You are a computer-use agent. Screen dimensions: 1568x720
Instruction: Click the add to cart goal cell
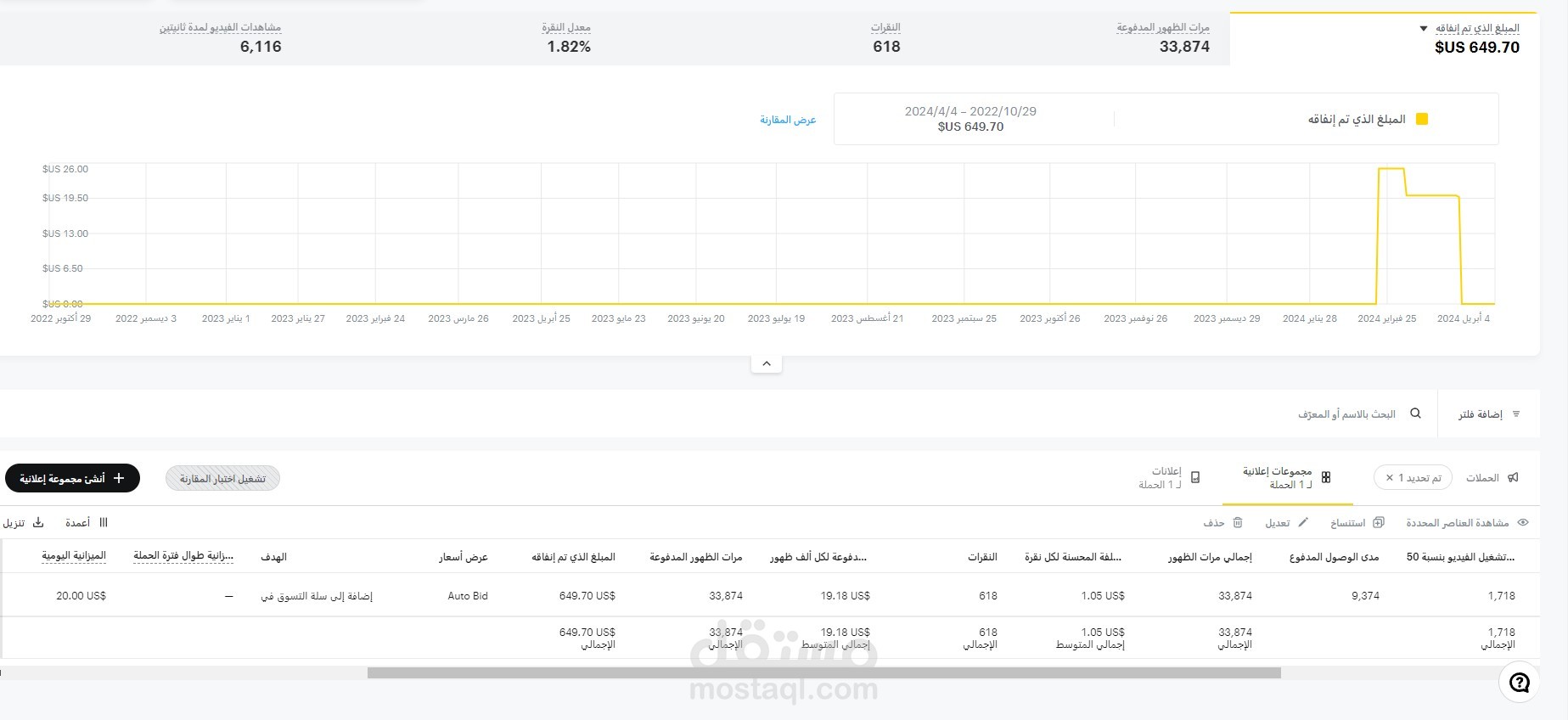tap(317, 596)
